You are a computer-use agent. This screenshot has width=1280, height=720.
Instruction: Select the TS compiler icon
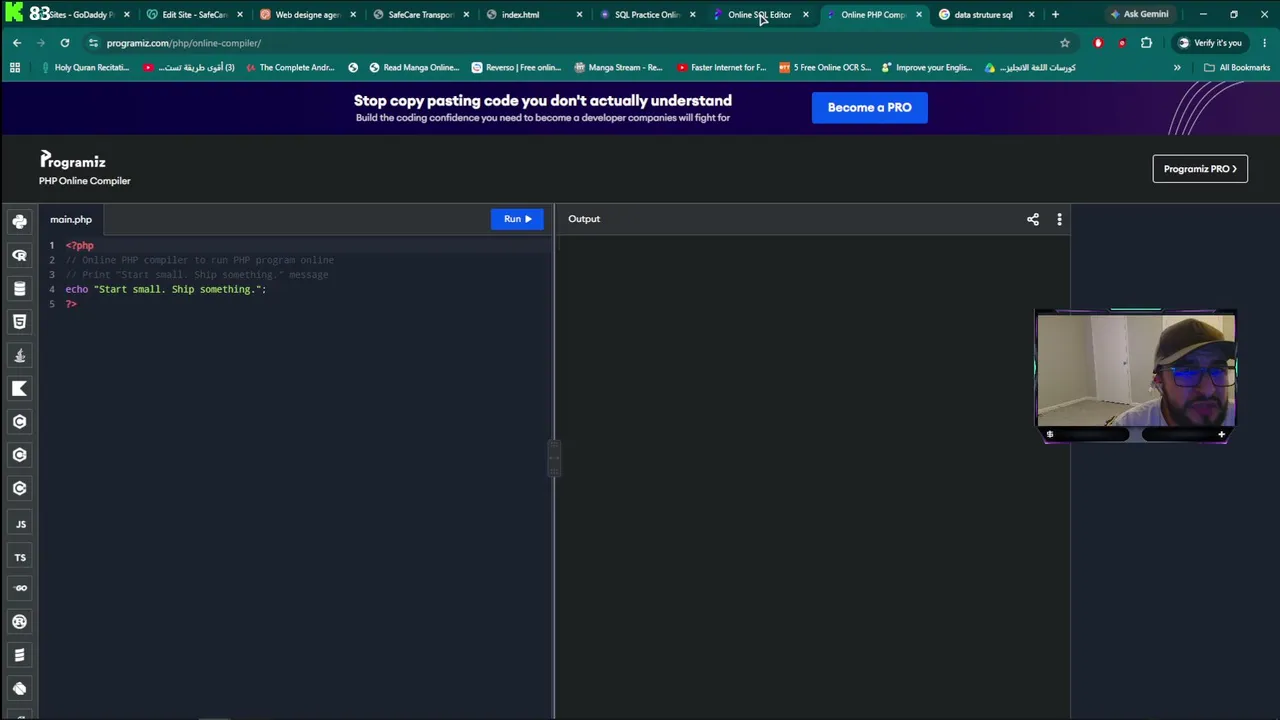[x=20, y=557]
